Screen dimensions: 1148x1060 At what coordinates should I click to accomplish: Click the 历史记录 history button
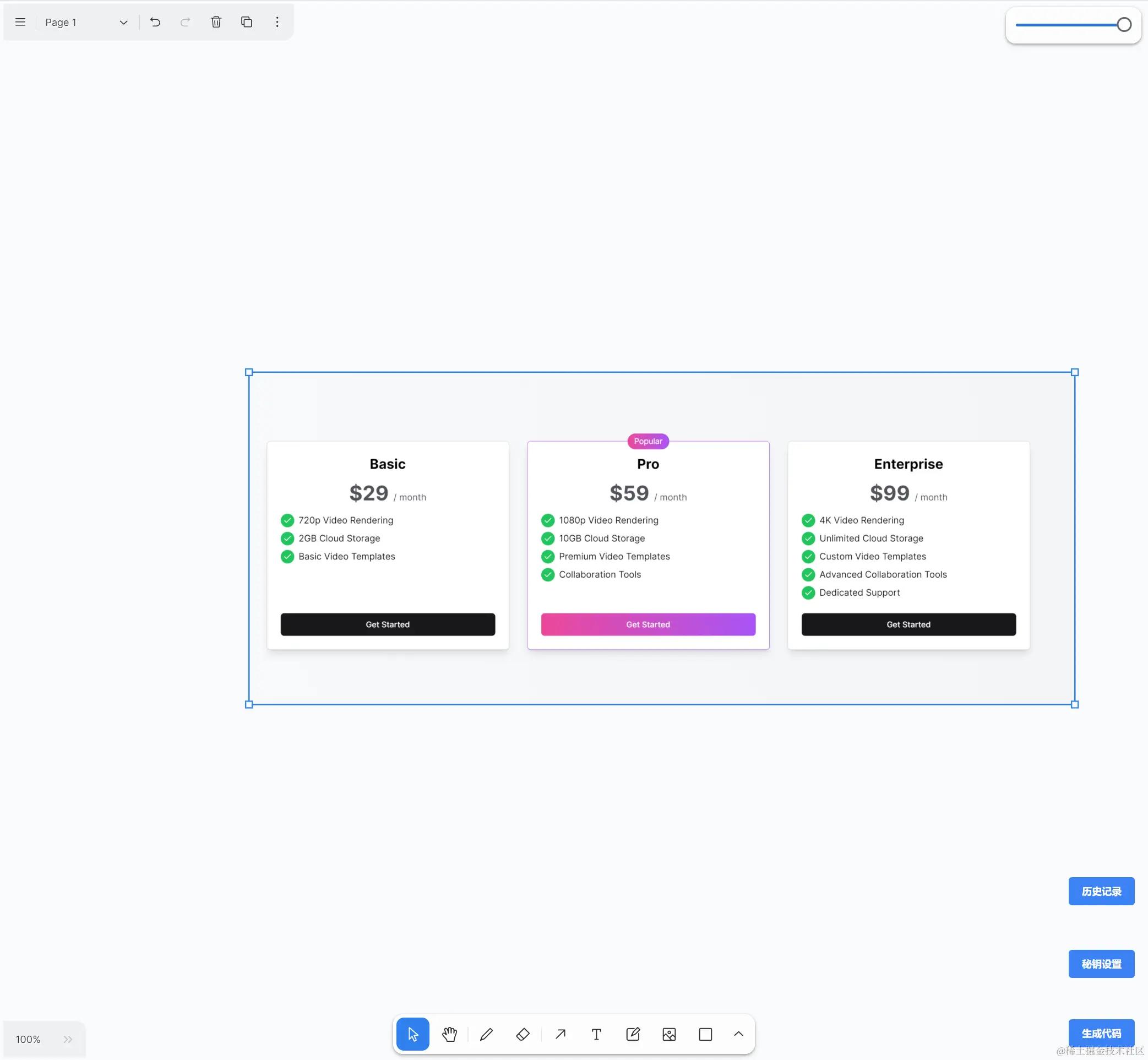click(x=1101, y=892)
